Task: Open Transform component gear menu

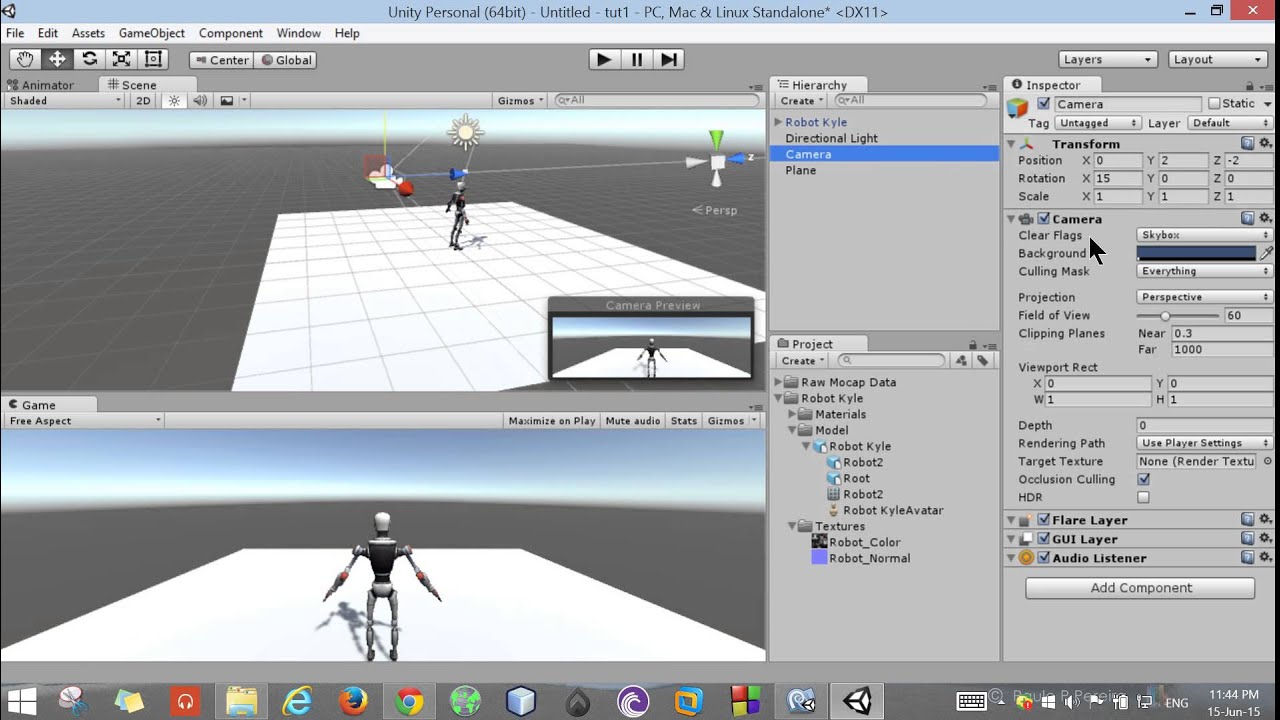Action: [x=1265, y=143]
